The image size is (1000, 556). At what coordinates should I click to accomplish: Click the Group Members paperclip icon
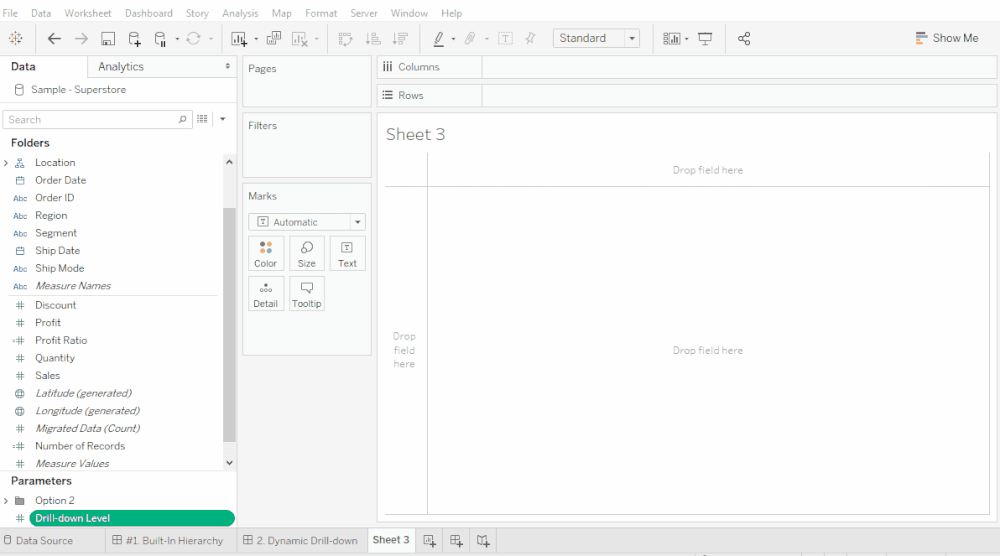470,39
